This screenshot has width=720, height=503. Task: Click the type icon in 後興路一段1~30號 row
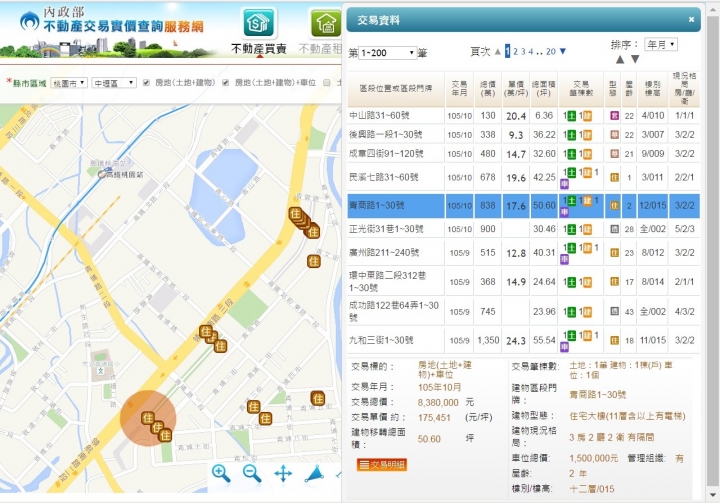614,135
